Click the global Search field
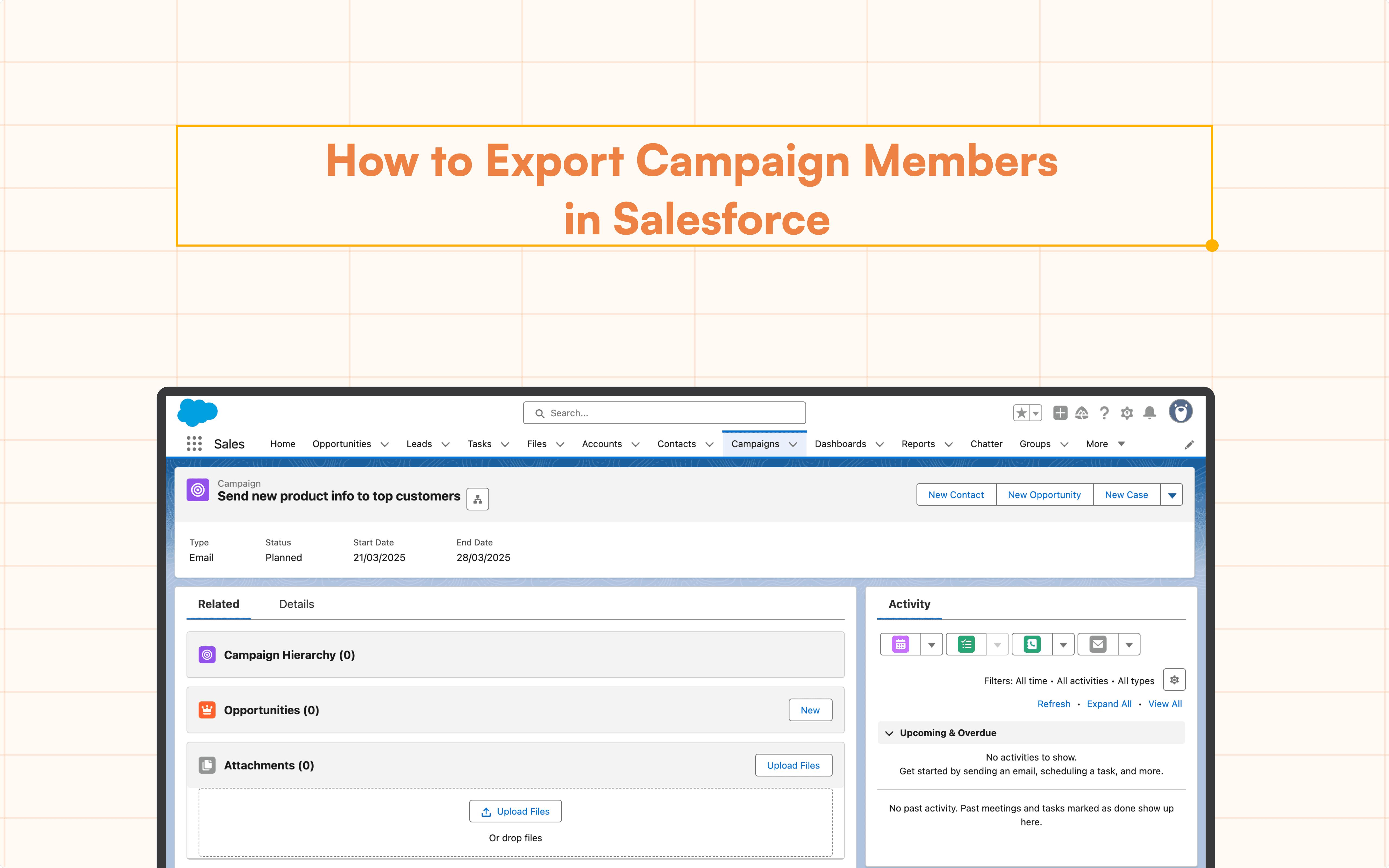Image resolution: width=1389 pixels, height=868 pixels. 664,413
